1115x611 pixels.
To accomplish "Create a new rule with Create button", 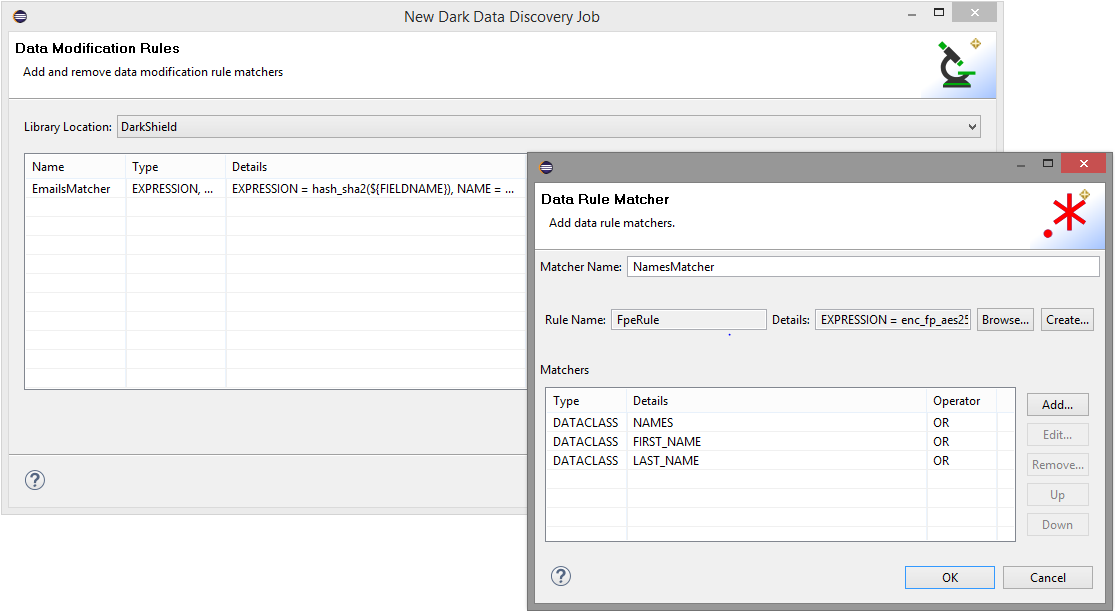I will click(x=1066, y=319).
